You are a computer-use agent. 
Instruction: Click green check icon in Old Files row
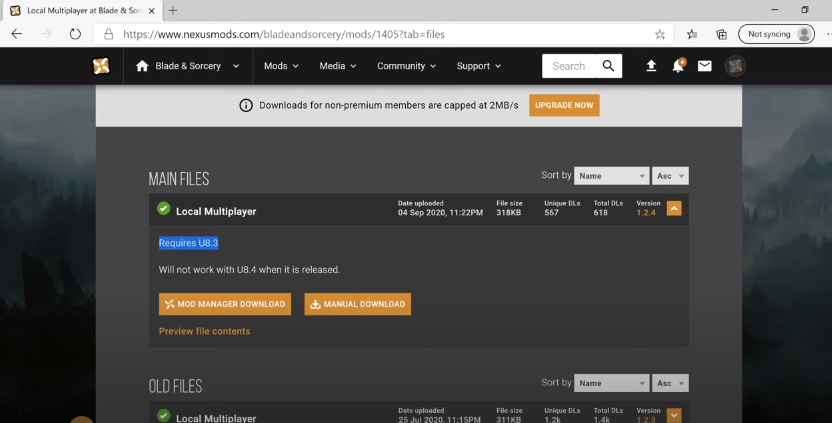(163, 416)
